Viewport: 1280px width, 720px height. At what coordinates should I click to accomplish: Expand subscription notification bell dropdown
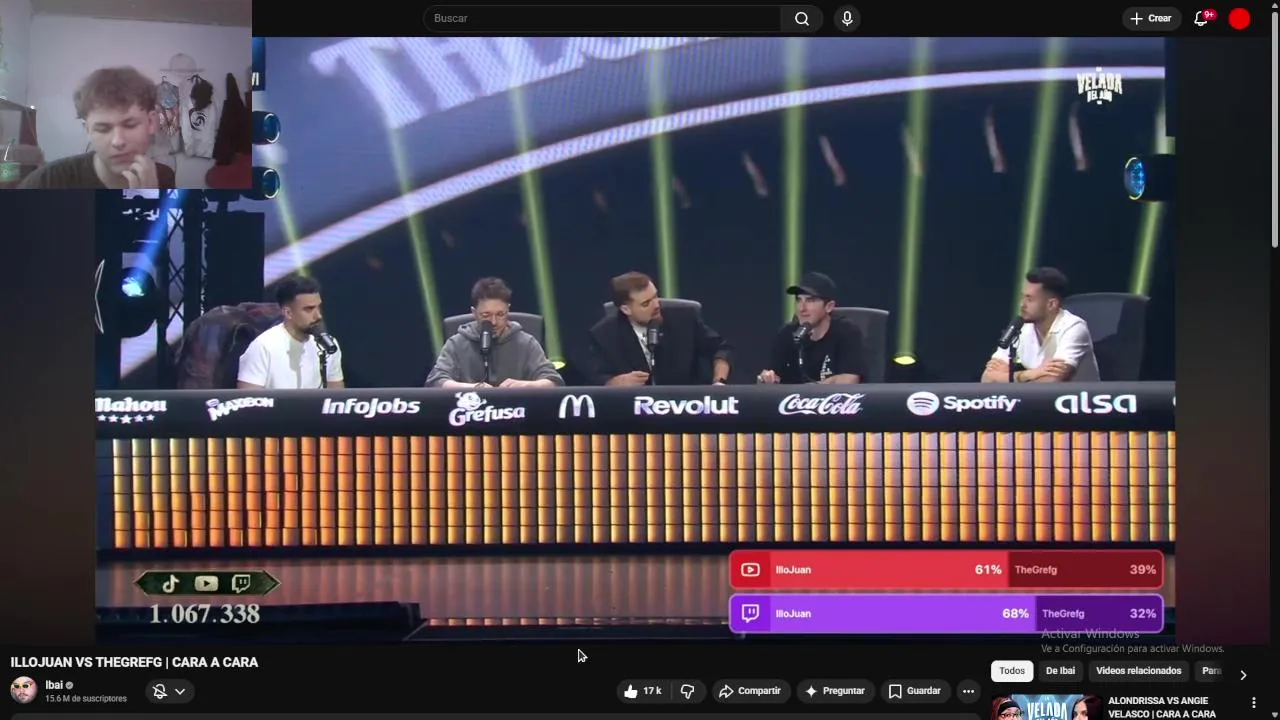pos(169,691)
